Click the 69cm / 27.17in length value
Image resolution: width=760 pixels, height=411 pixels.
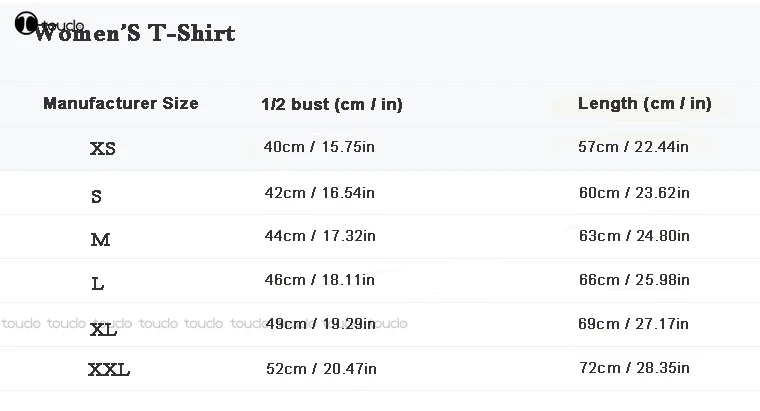coord(634,324)
